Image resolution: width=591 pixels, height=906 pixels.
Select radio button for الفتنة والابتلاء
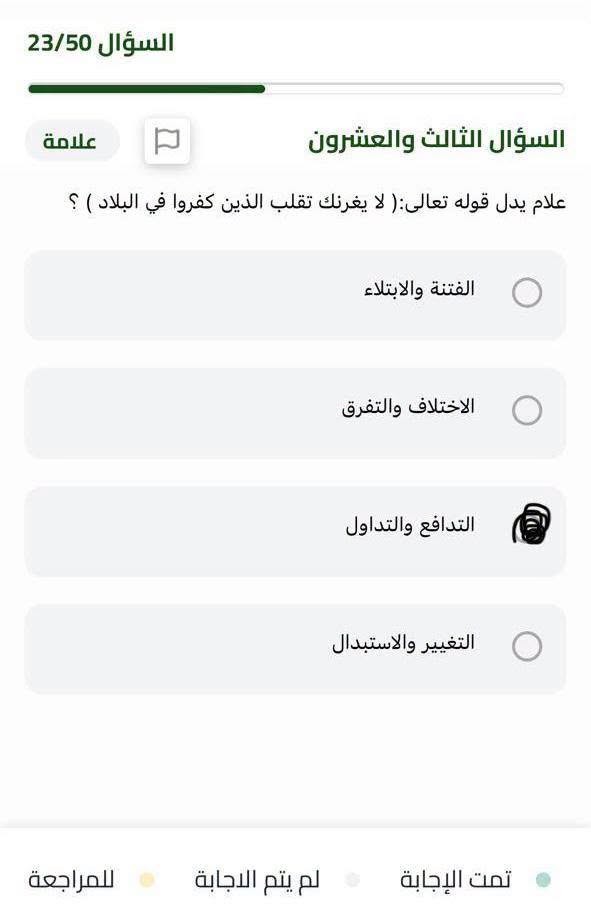tap(526, 292)
